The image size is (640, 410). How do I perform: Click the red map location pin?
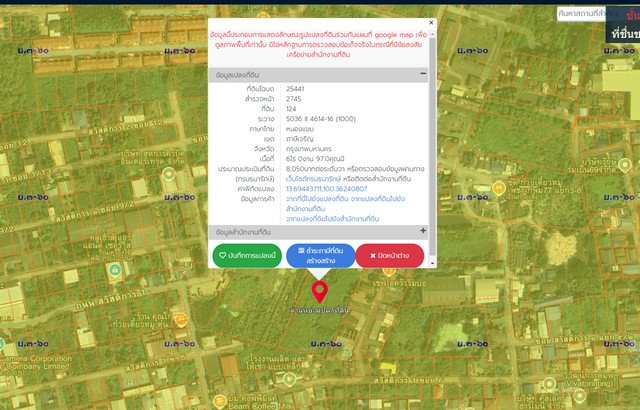[x=320, y=291]
